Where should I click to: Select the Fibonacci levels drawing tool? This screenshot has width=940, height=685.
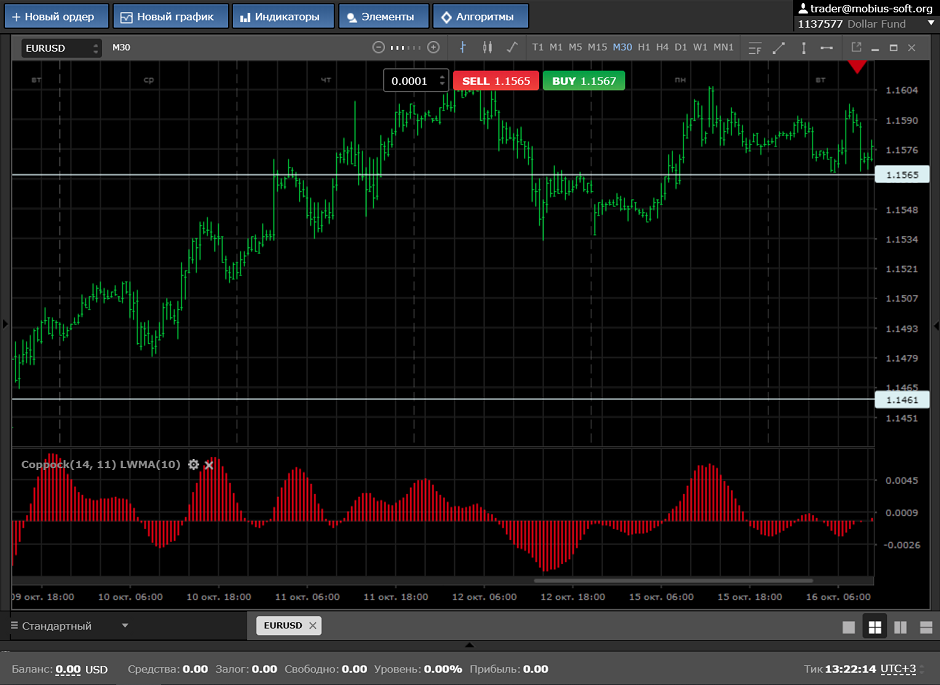(x=755, y=48)
